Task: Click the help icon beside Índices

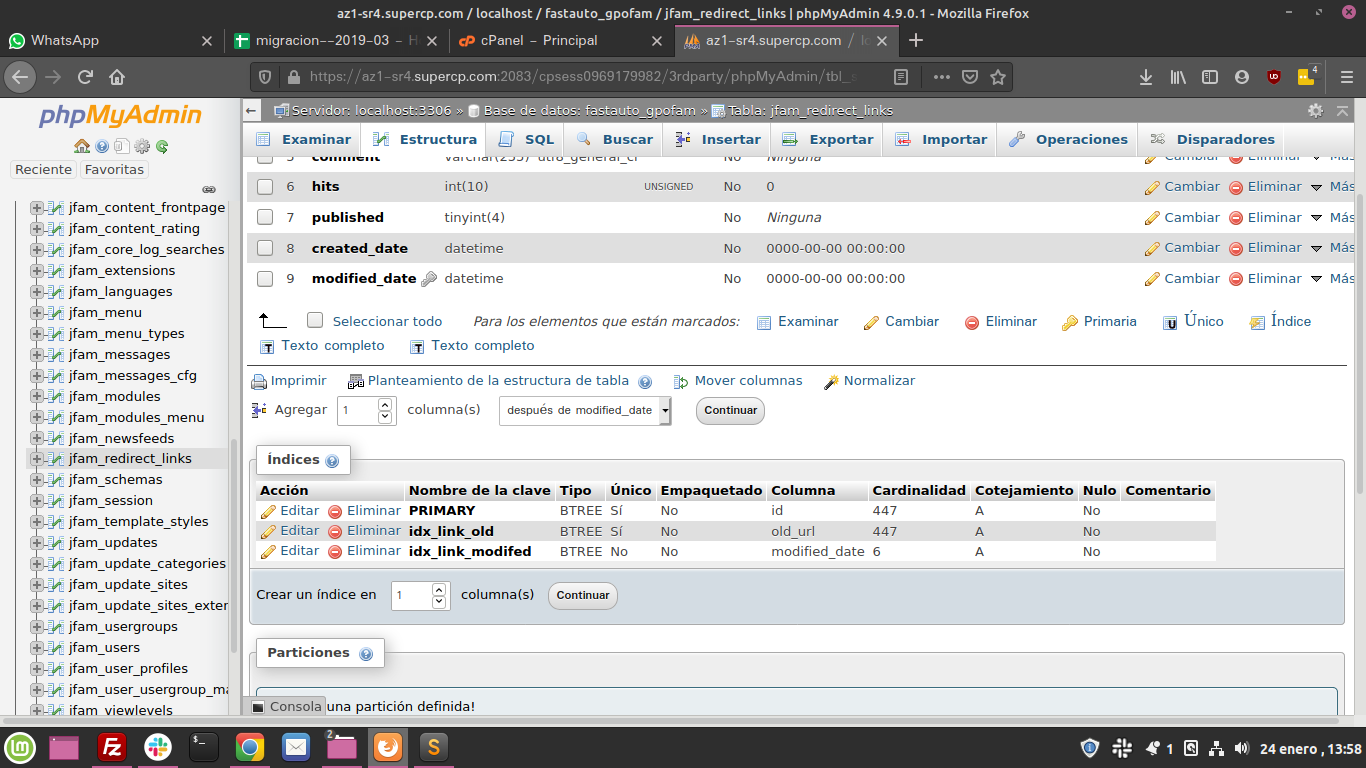Action: click(332, 461)
